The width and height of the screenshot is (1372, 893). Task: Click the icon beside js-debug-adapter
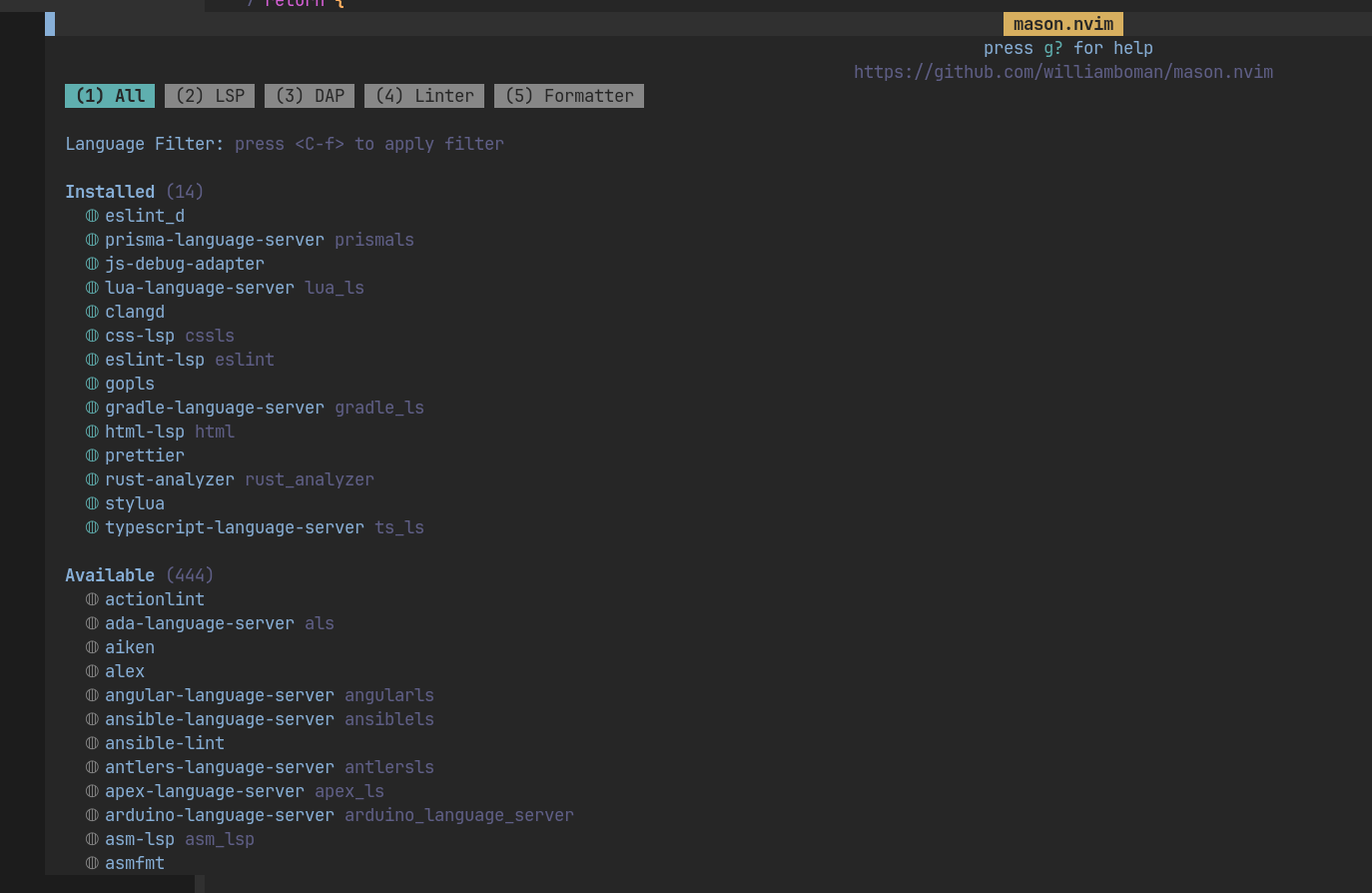[92, 264]
